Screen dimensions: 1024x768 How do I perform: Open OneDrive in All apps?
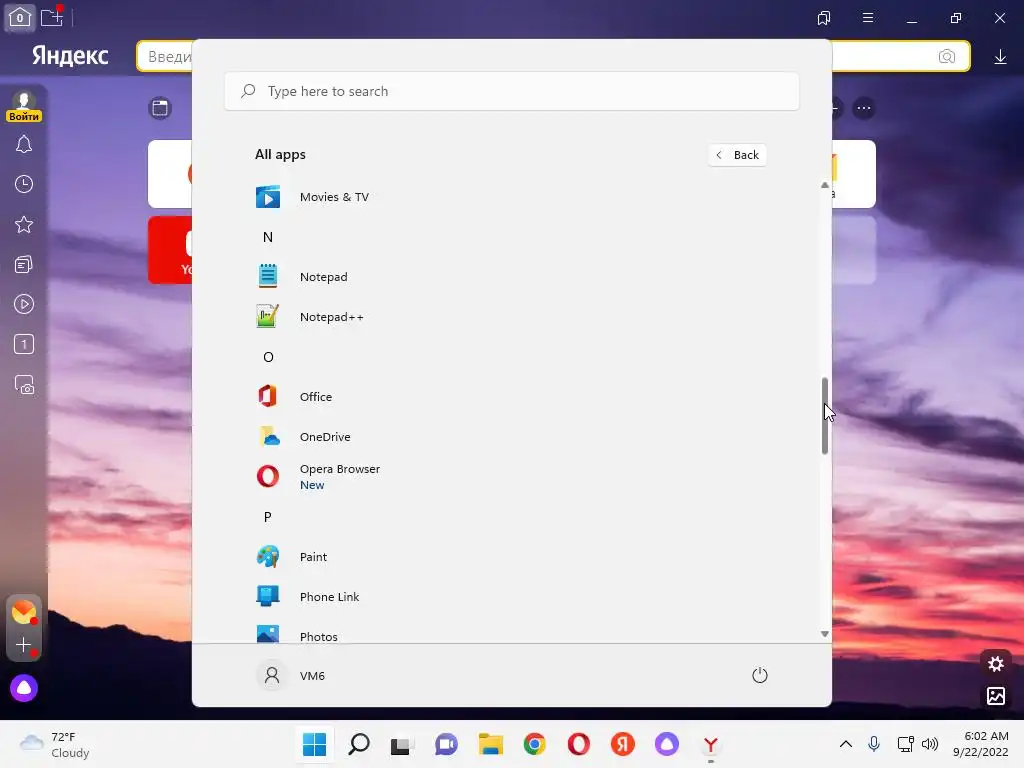point(511,437)
